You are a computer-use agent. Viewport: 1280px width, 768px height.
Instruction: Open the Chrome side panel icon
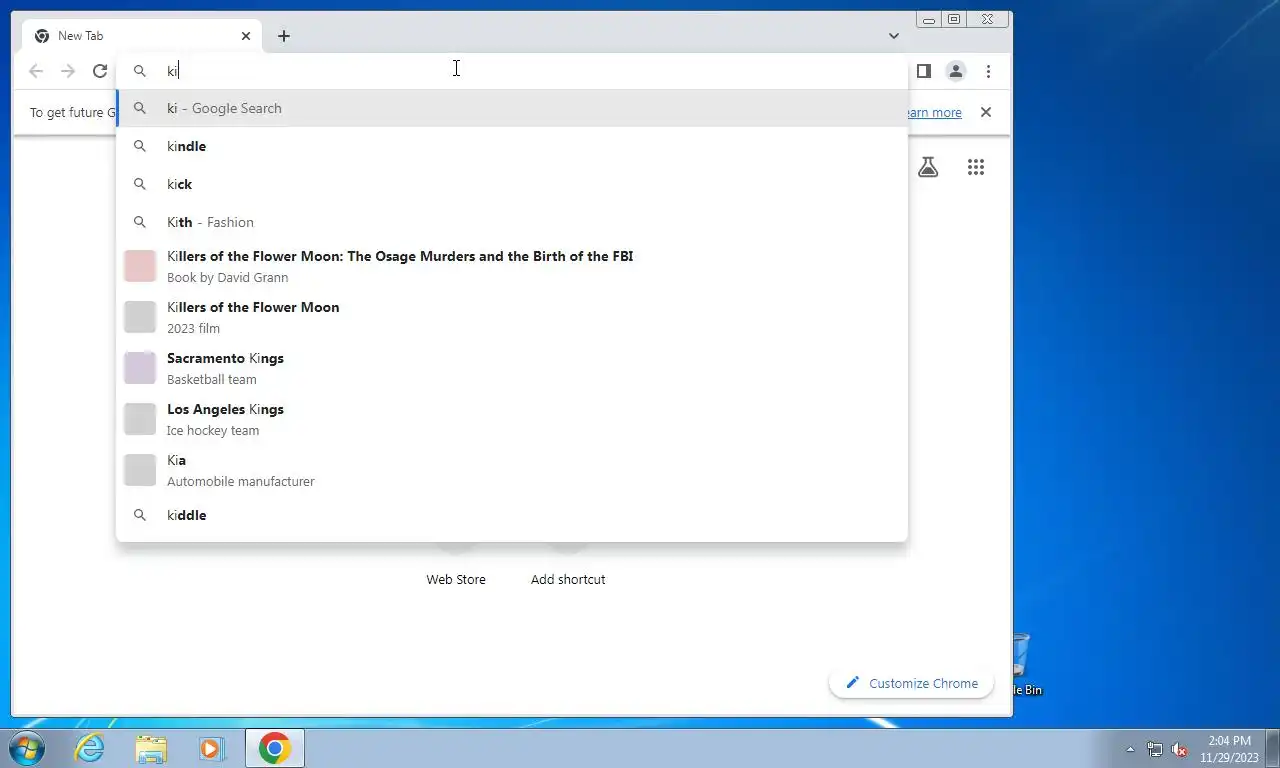tap(924, 71)
